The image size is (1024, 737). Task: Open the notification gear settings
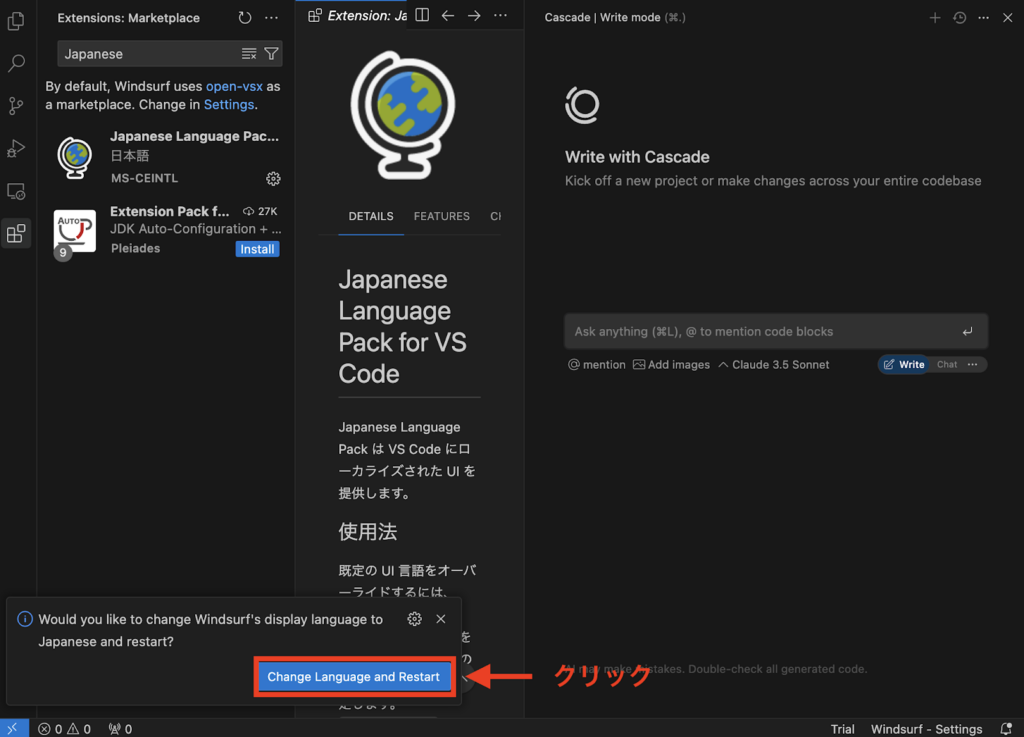click(414, 619)
